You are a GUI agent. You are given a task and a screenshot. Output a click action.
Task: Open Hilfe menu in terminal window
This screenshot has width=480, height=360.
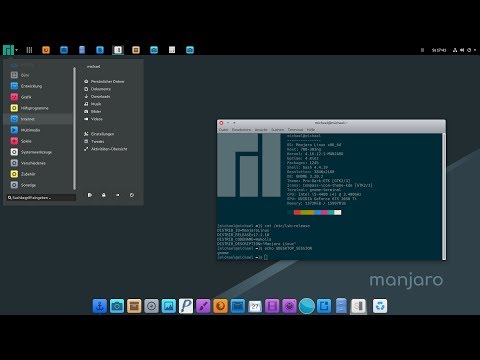tap(311, 130)
